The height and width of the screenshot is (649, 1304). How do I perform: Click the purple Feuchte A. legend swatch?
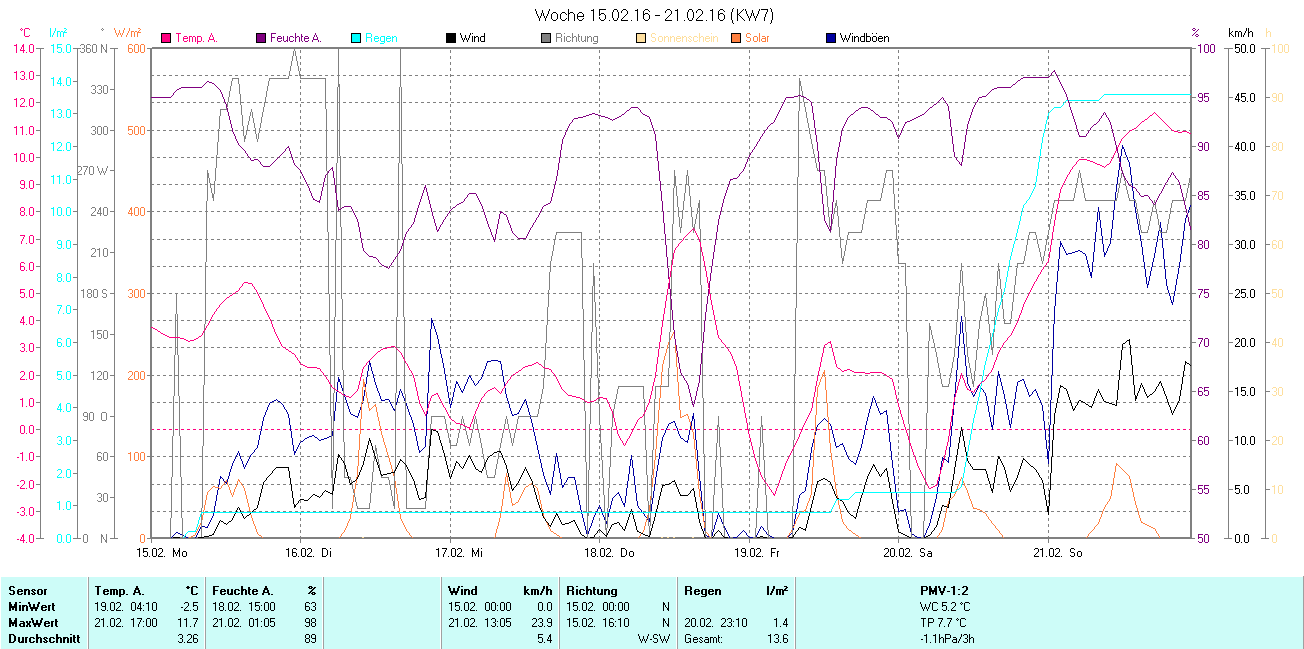click(261, 38)
